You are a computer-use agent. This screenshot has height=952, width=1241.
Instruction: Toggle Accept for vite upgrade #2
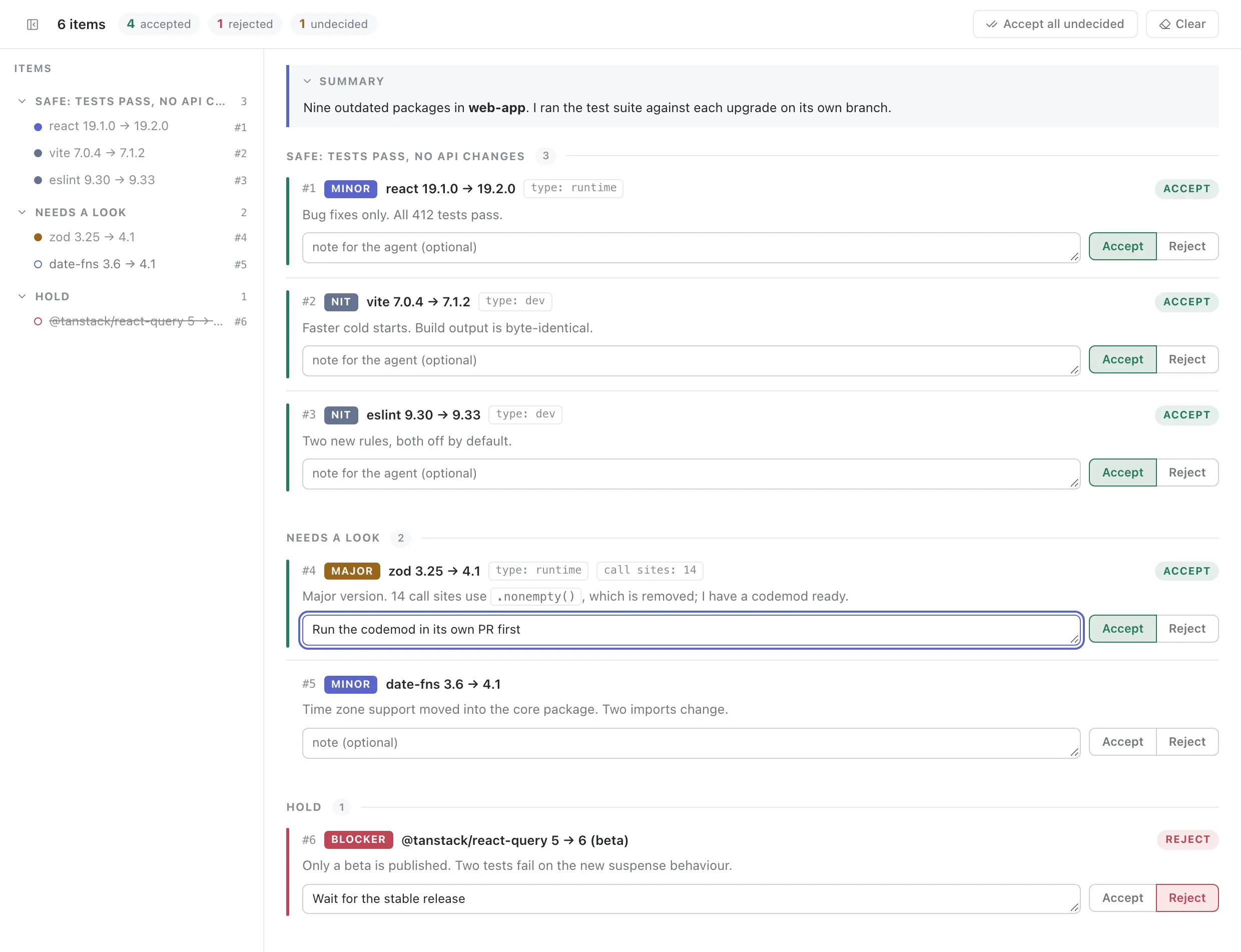point(1122,359)
